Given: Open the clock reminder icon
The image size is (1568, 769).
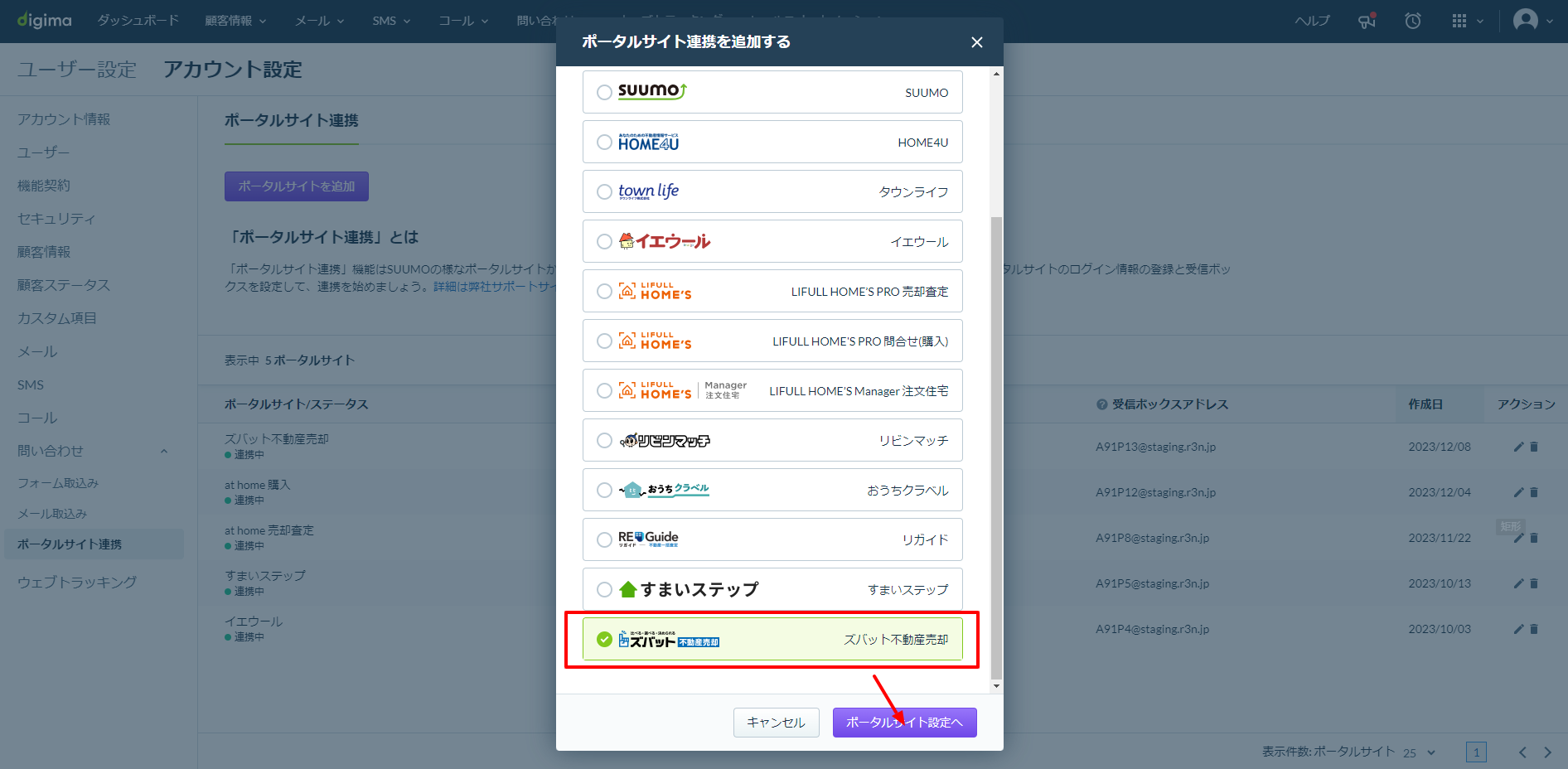Looking at the screenshot, I should [1413, 21].
